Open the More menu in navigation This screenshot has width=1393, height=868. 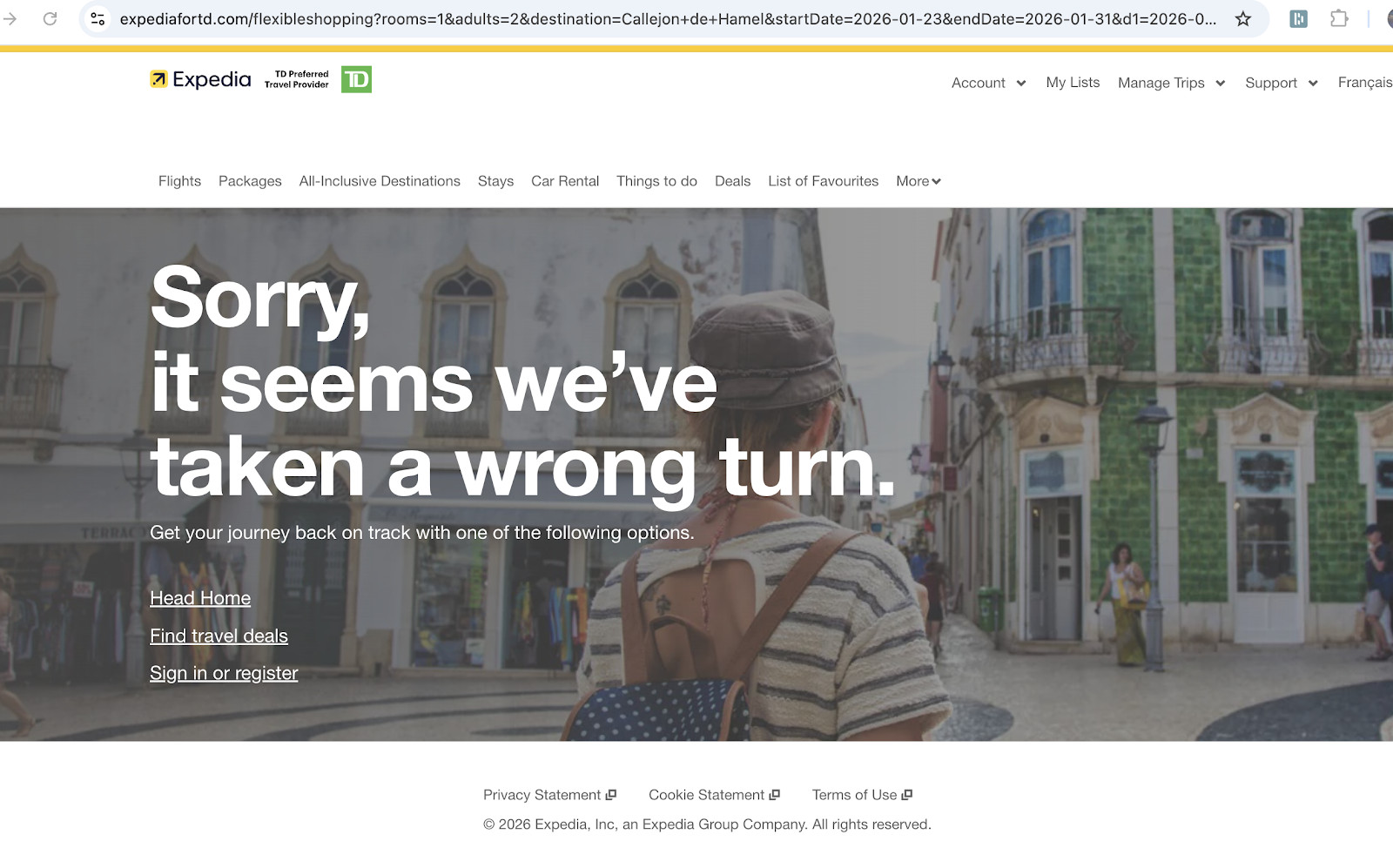(x=919, y=181)
